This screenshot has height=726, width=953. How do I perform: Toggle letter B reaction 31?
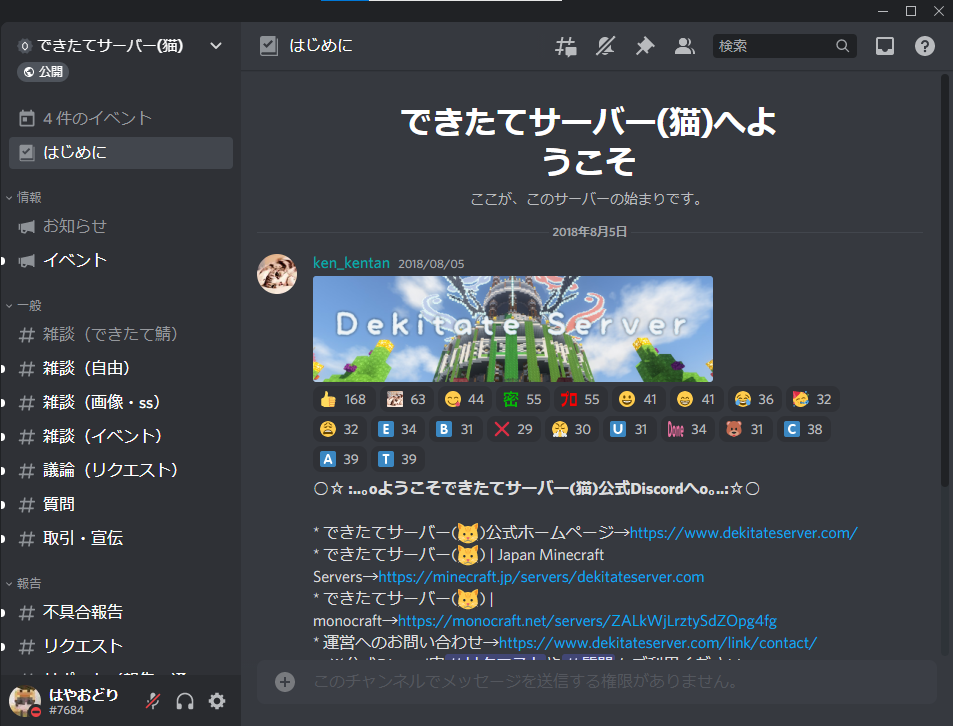pyautogui.click(x=455, y=430)
